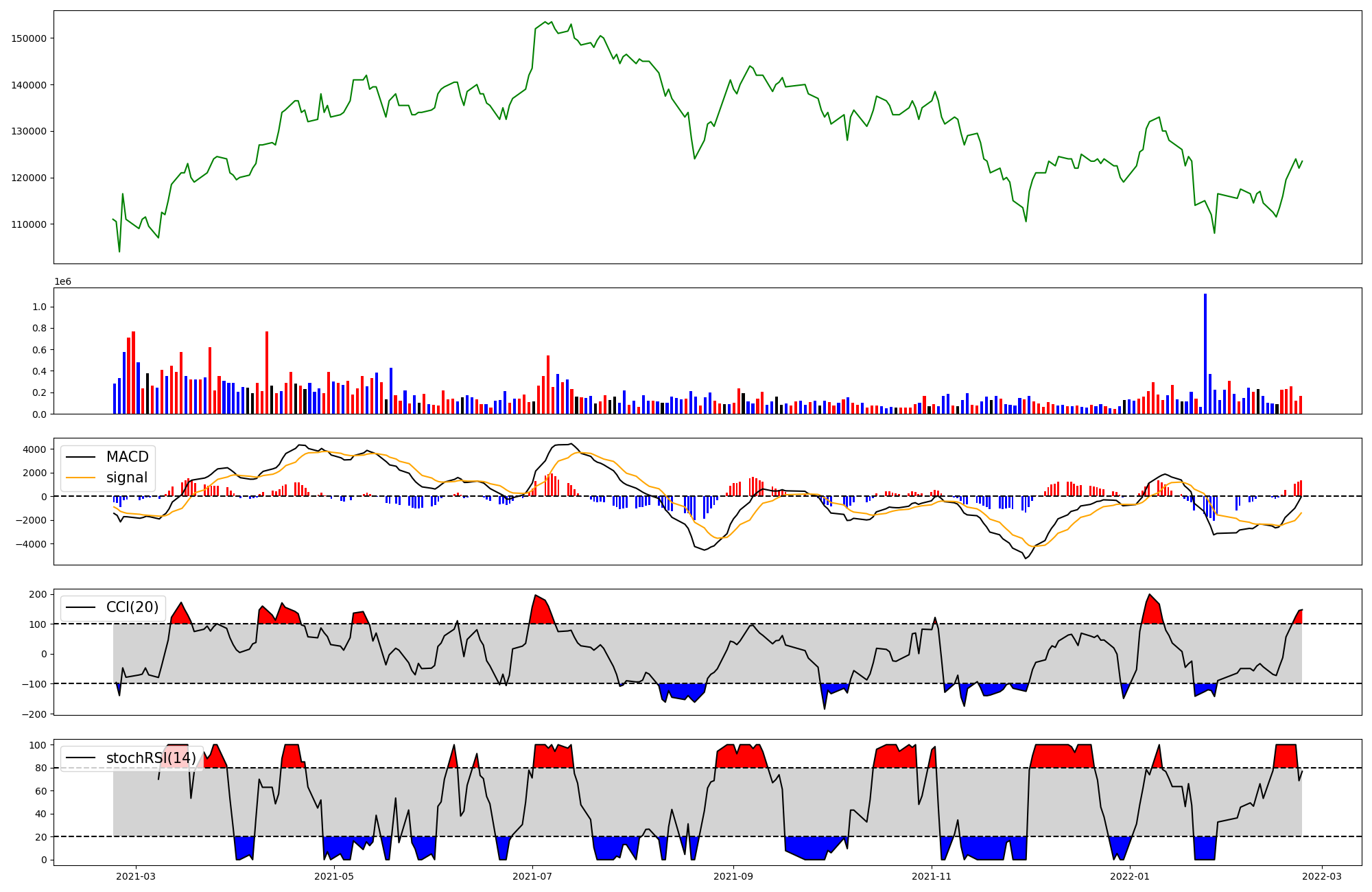Select the 2022-03 x-axis date label
This screenshot has height=892, width=1372.
pyautogui.click(x=1322, y=876)
